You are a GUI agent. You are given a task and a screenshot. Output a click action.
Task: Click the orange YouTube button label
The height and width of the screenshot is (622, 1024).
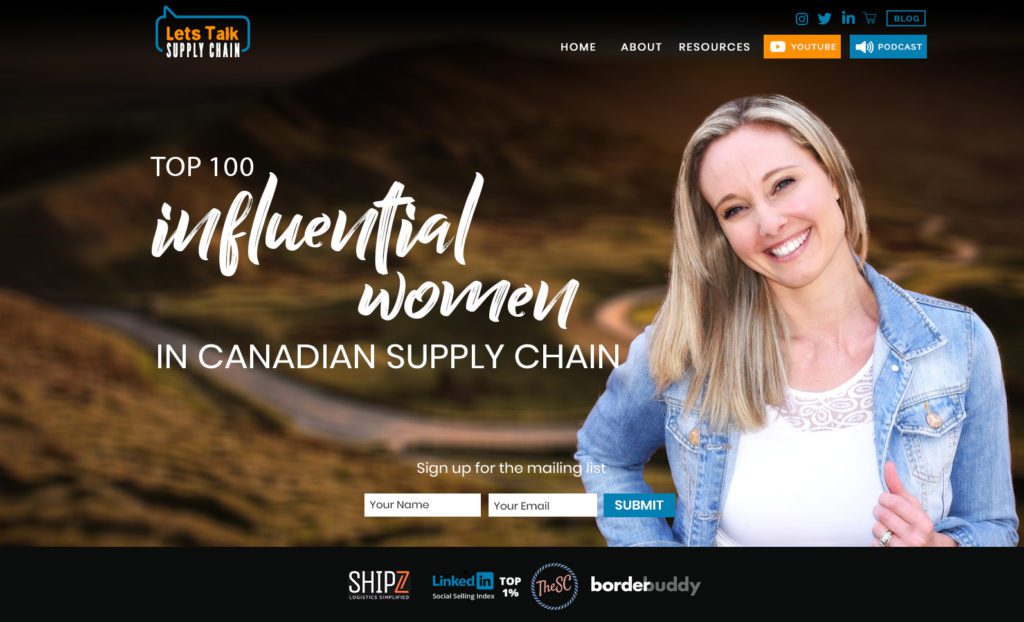click(813, 47)
